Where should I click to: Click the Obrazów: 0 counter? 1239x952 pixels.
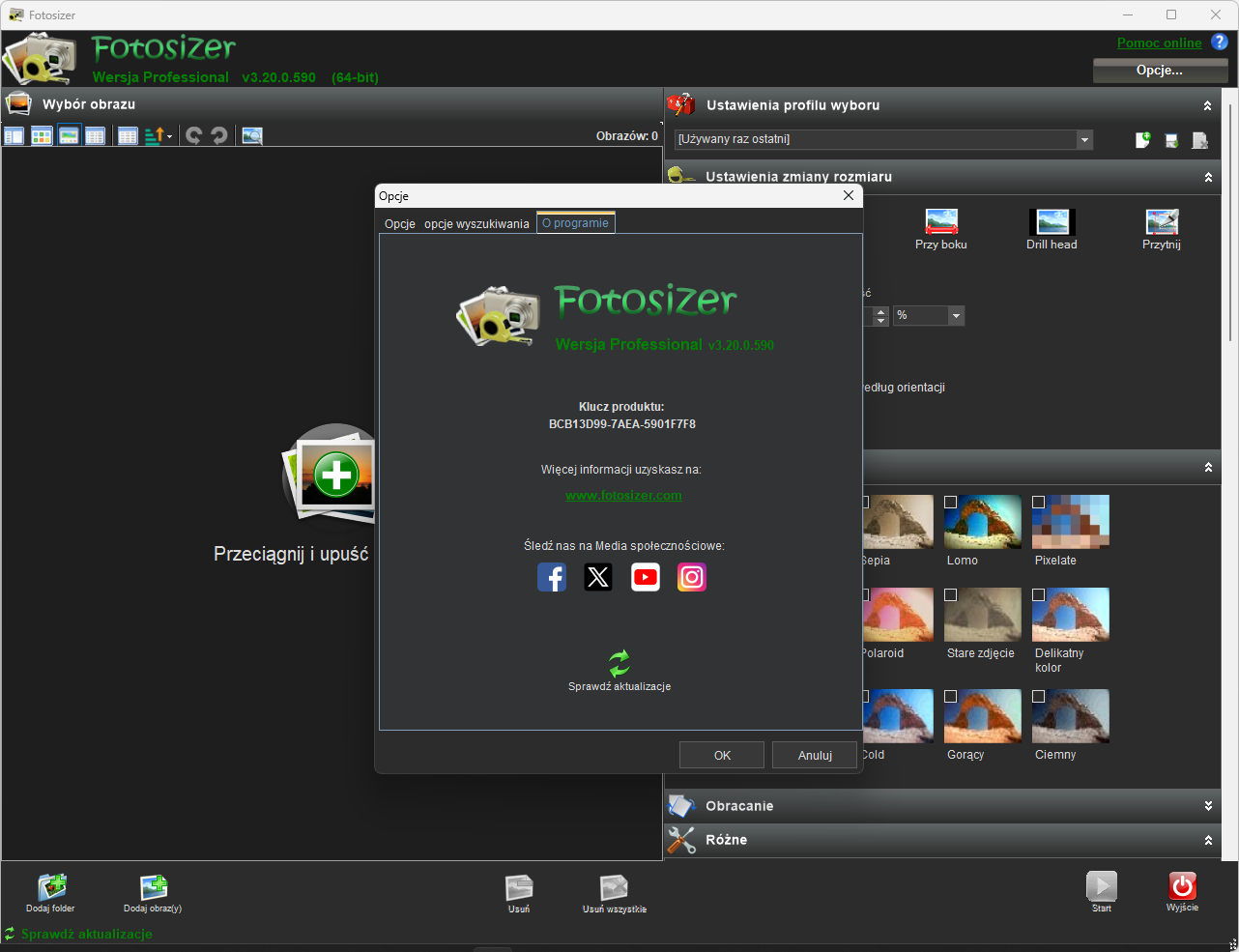[627, 136]
